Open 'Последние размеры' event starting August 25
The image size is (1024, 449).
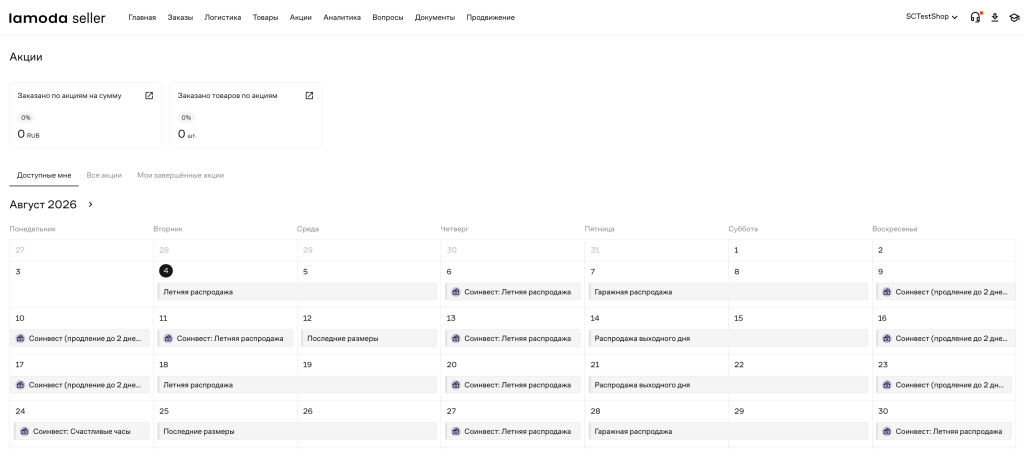tap(297, 431)
